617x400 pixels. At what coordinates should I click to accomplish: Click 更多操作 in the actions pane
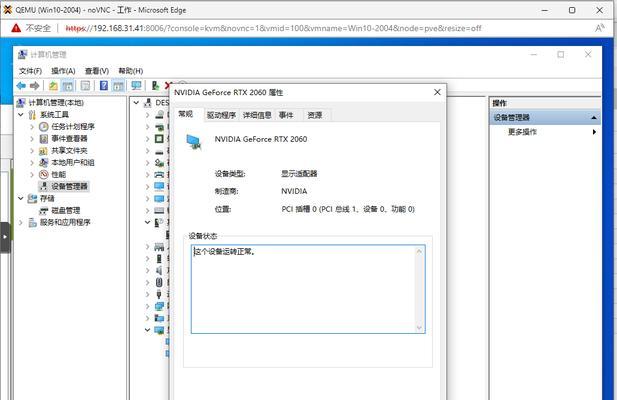[522, 132]
